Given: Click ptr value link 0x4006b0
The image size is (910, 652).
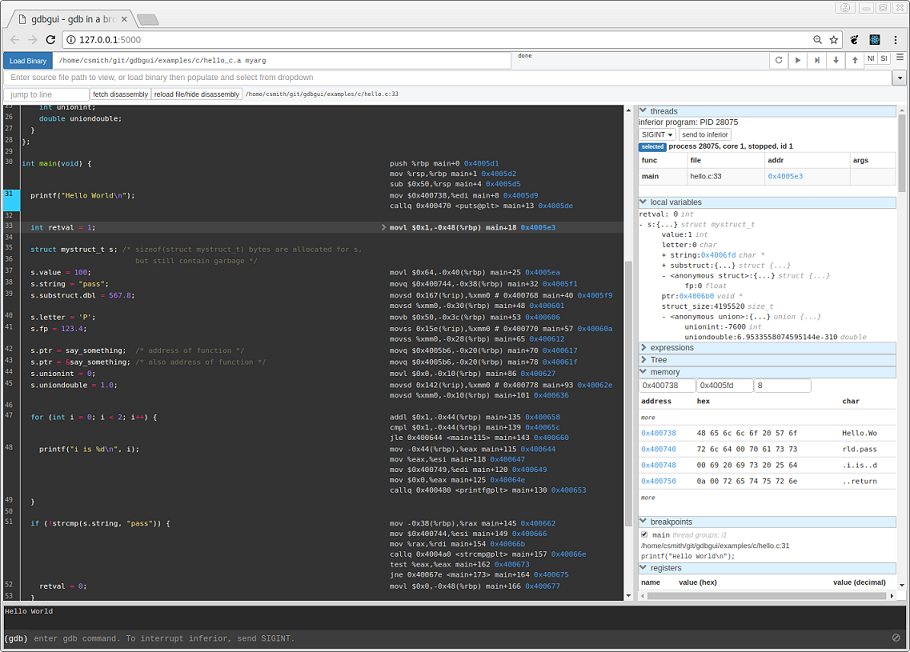Looking at the screenshot, I should point(696,296).
